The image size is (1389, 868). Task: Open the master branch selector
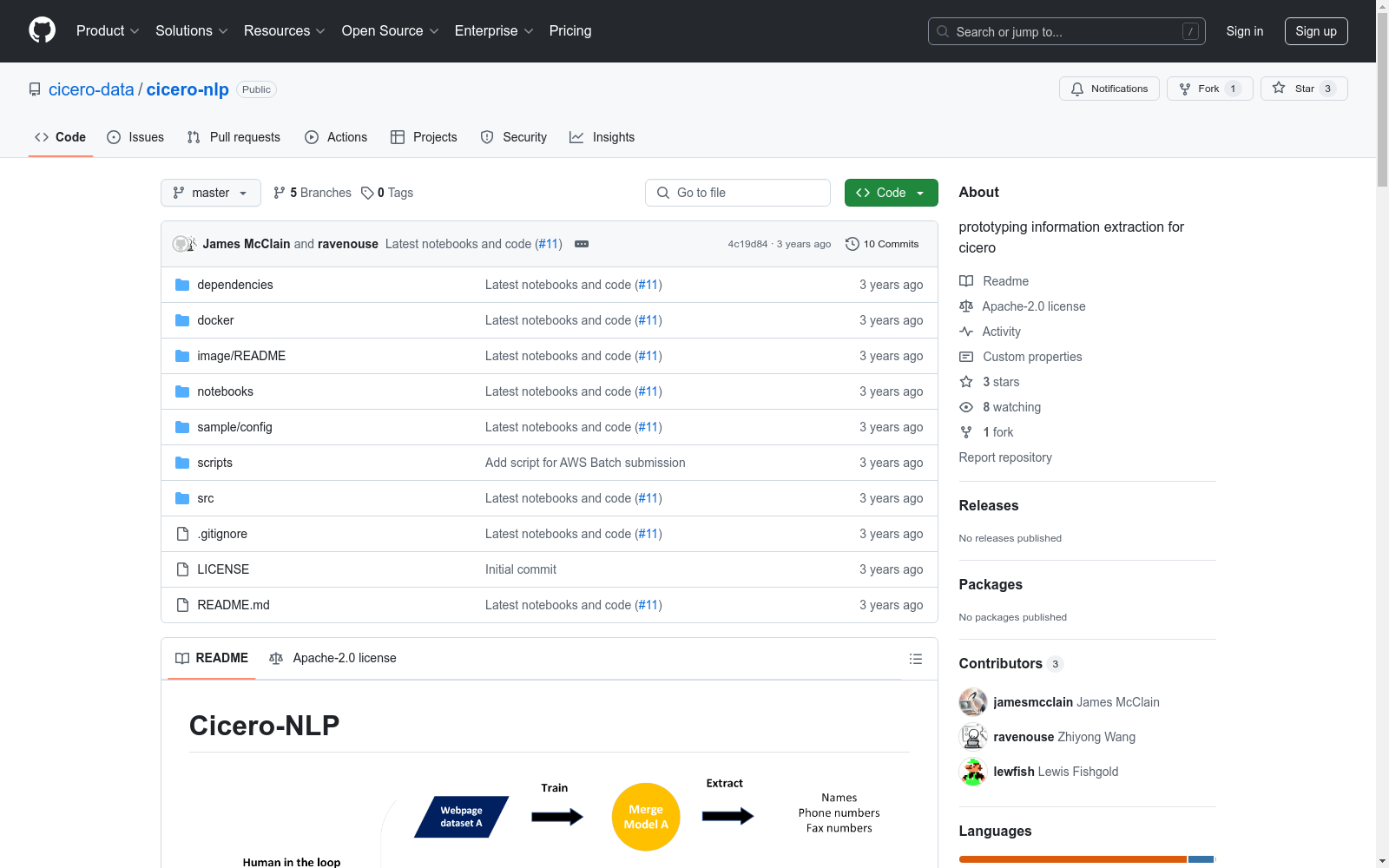[x=211, y=193]
